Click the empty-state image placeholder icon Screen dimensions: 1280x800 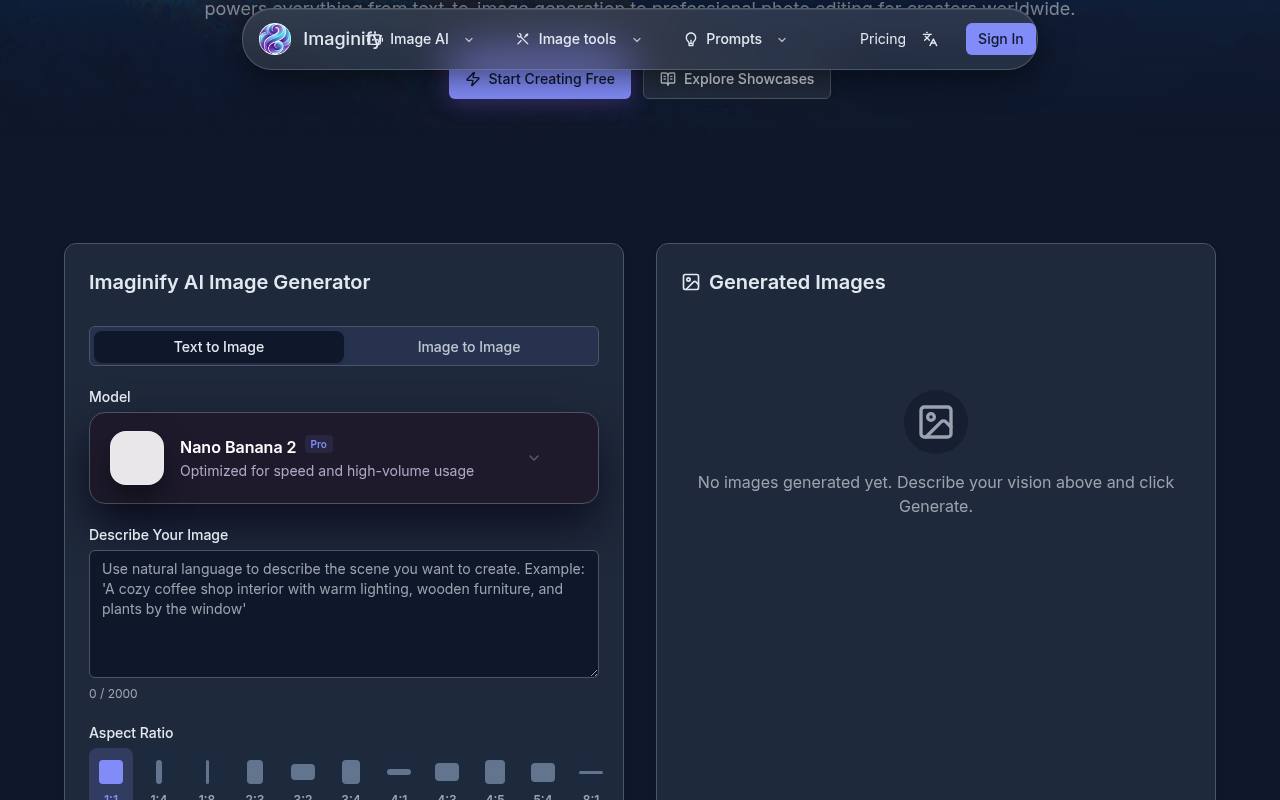(936, 422)
